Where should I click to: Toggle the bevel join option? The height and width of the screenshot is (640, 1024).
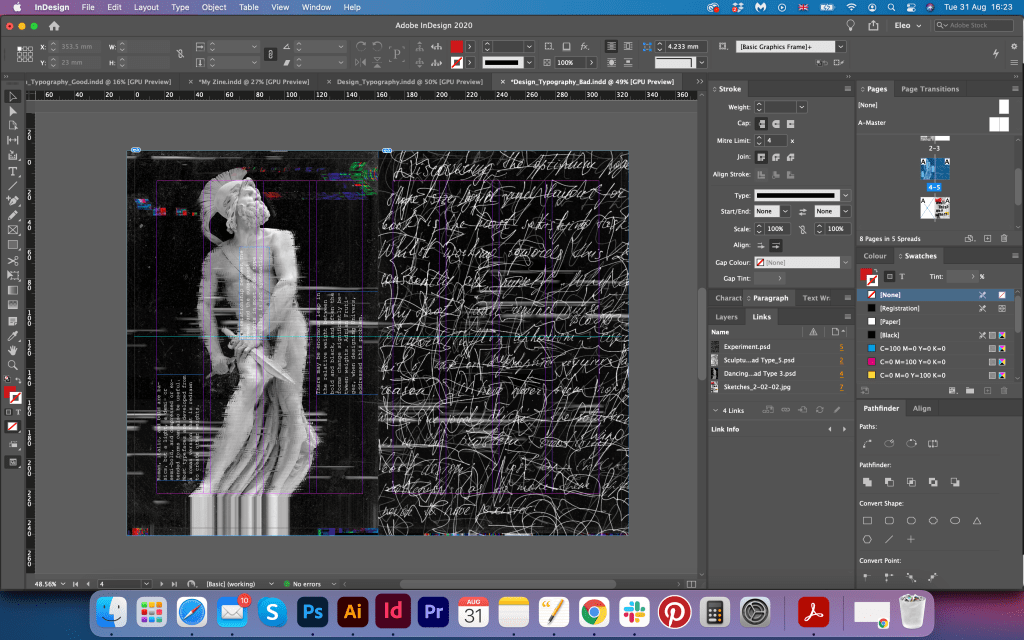(790, 157)
